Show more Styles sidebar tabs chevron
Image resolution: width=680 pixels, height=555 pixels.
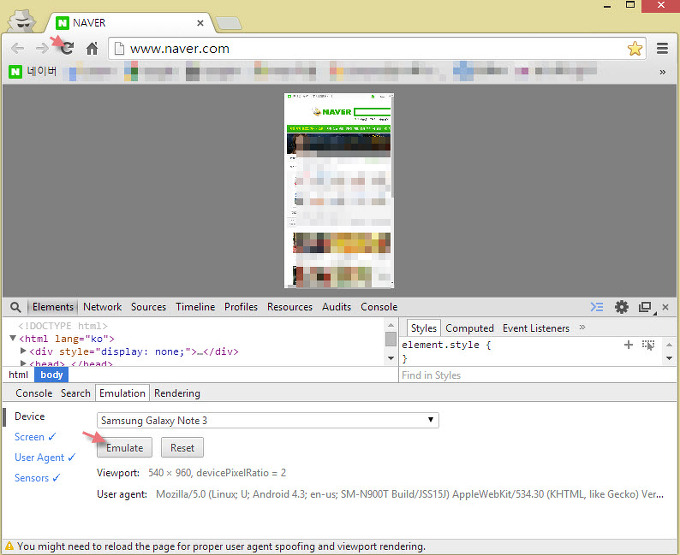pyautogui.click(x=582, y=328)
